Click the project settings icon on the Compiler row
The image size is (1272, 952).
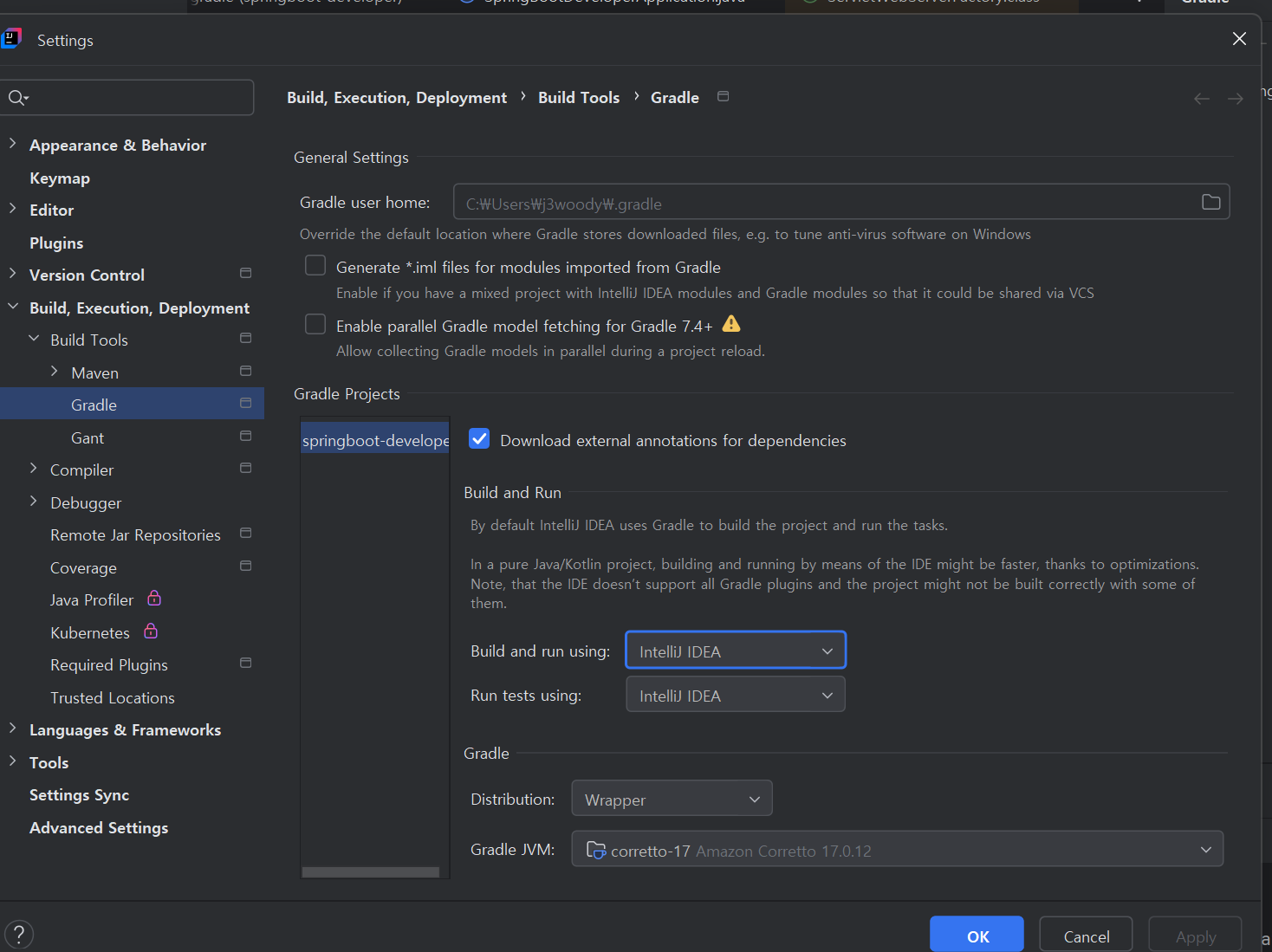[x=246, y=468]
